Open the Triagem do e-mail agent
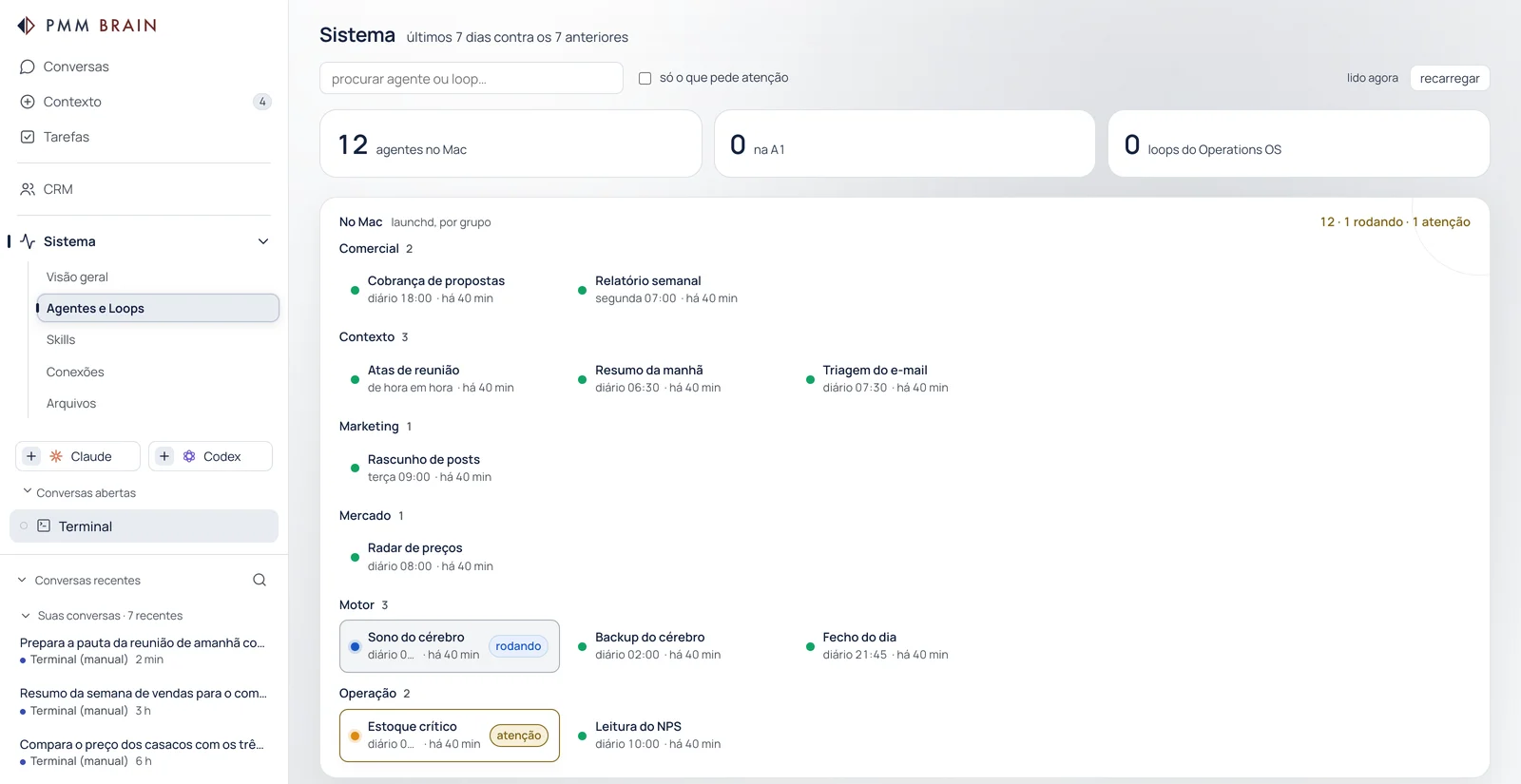The width and height of the screenshot is (1521, 784). point(905,378)
